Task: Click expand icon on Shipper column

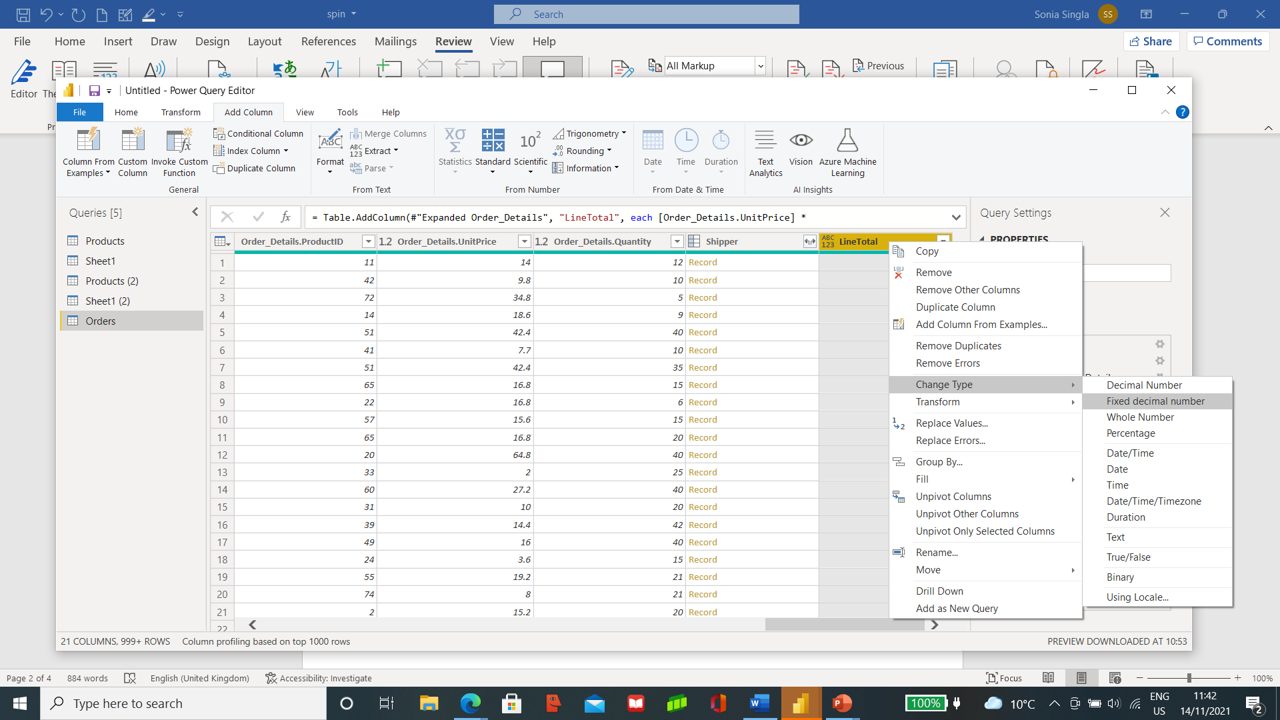Action: pyautogui.click(x=809, y=242)
